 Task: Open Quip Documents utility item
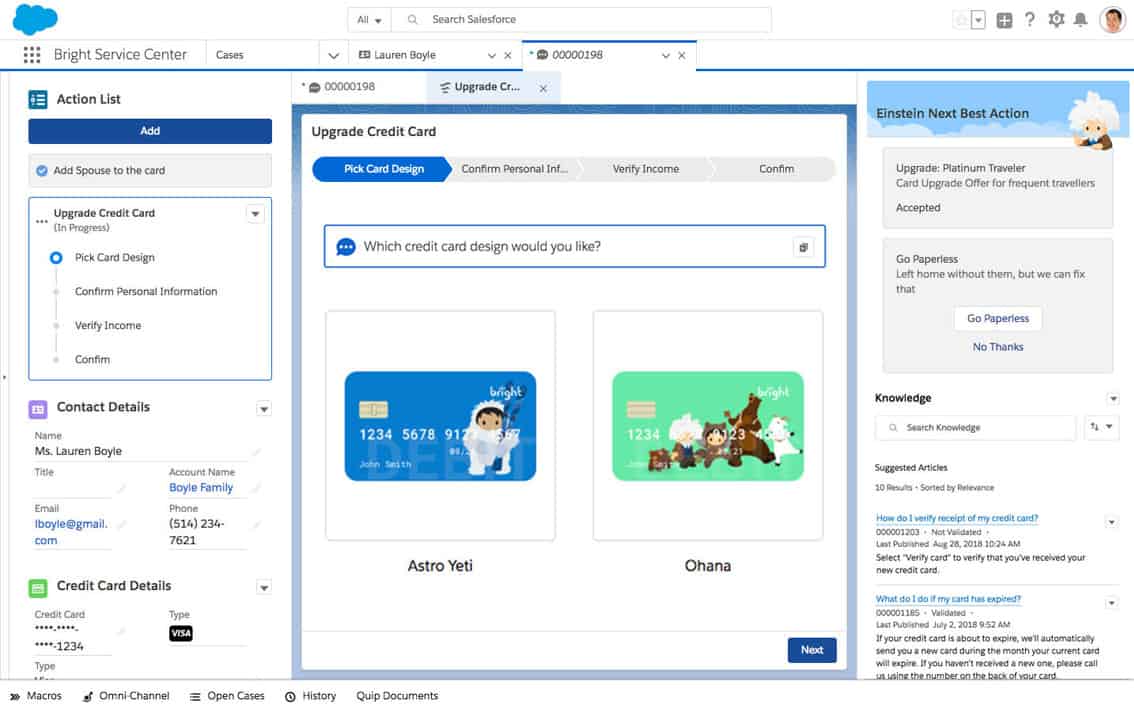397,696
